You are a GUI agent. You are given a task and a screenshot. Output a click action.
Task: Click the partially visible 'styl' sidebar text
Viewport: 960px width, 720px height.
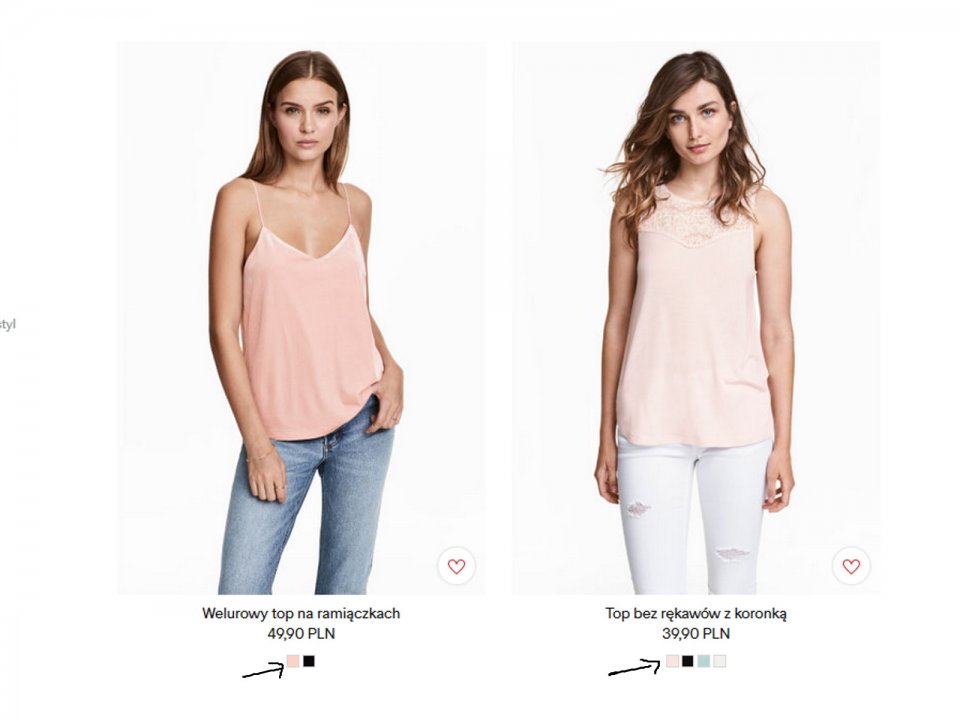(7, 324)
